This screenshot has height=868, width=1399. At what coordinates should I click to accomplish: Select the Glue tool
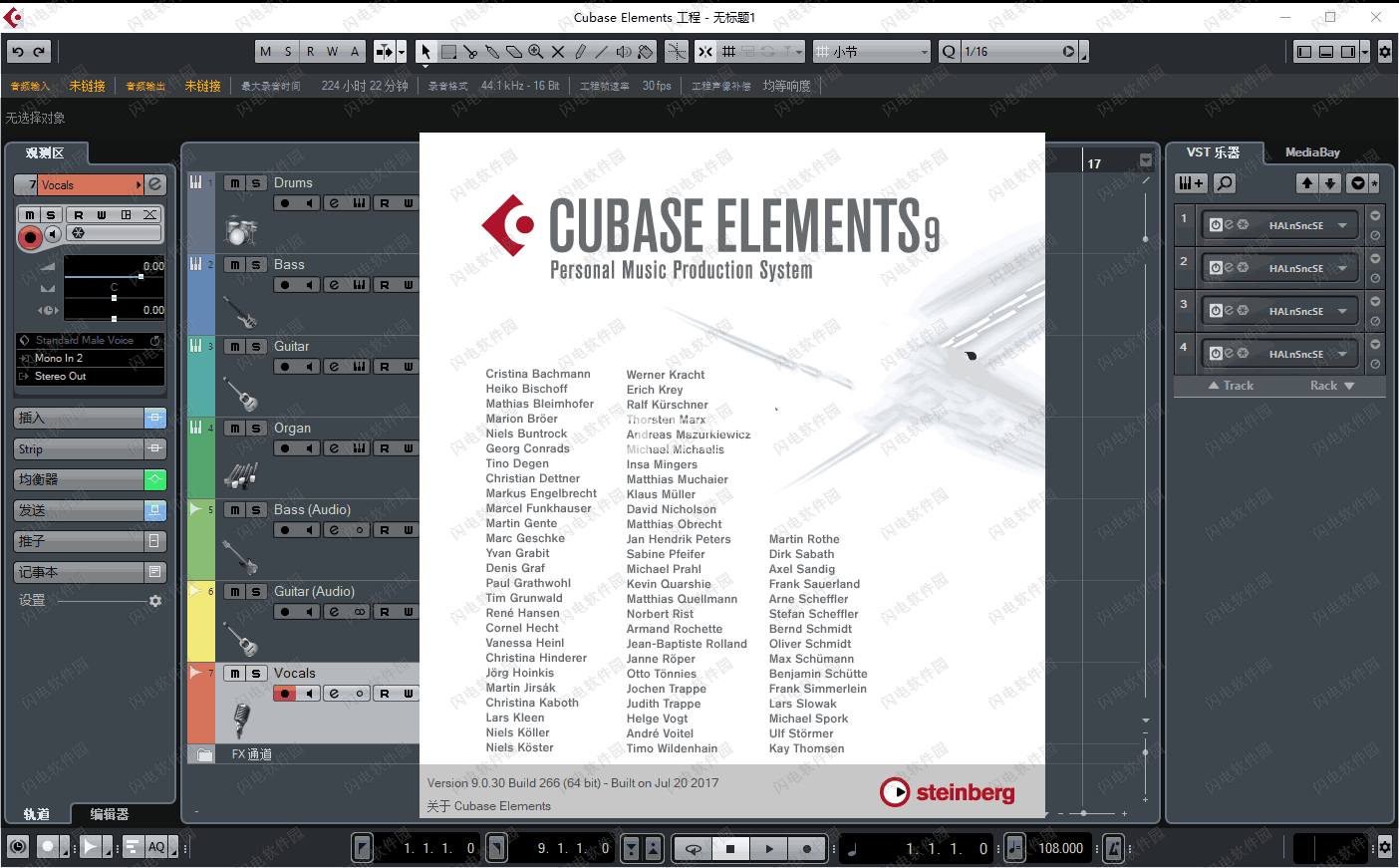point(492,52)
